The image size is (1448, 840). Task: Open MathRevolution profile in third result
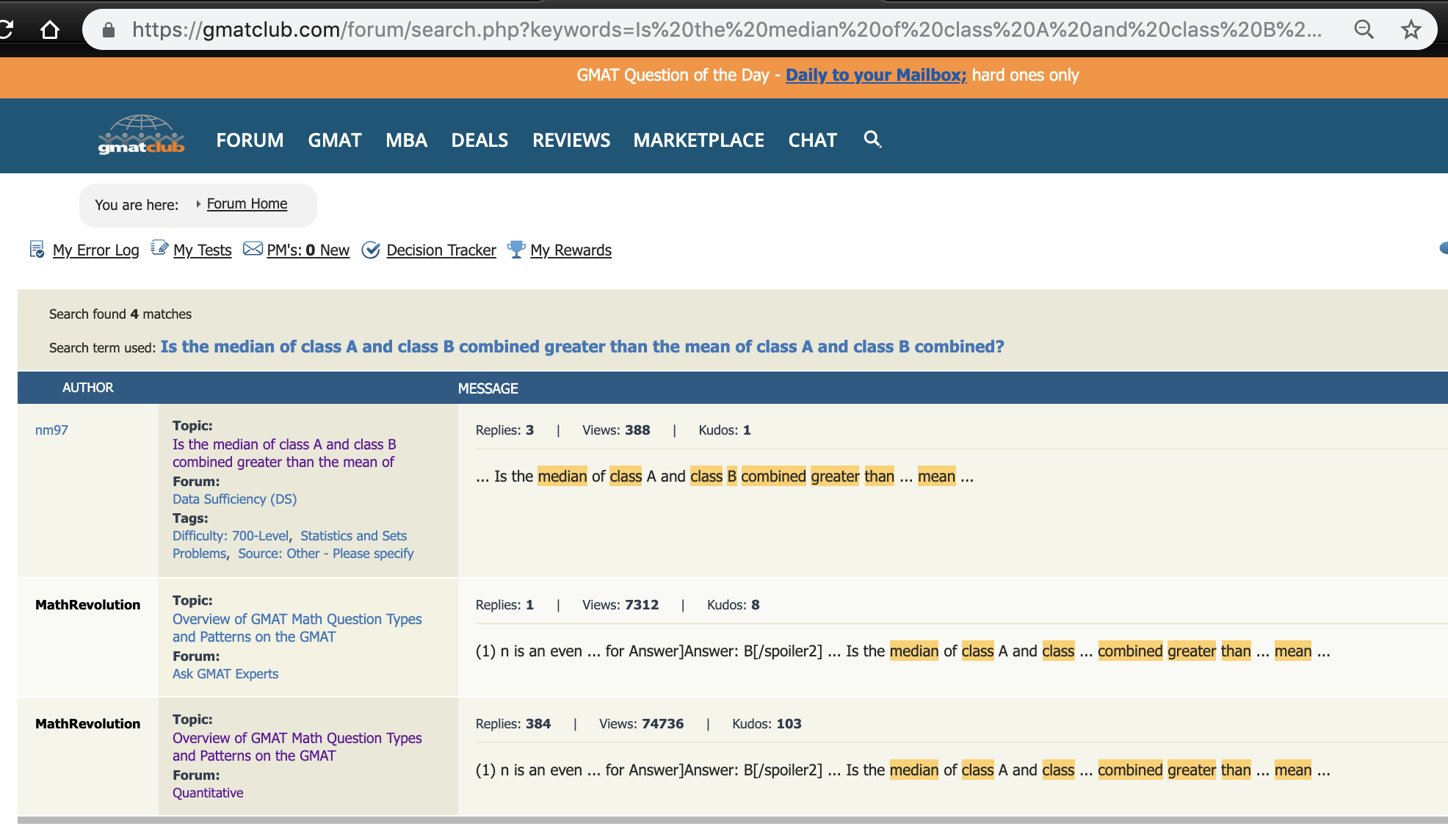(87, 724)
